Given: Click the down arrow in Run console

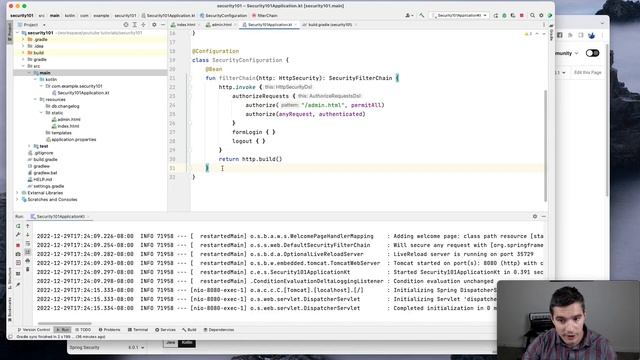Looking at the screenshot, I should [28, 235].
